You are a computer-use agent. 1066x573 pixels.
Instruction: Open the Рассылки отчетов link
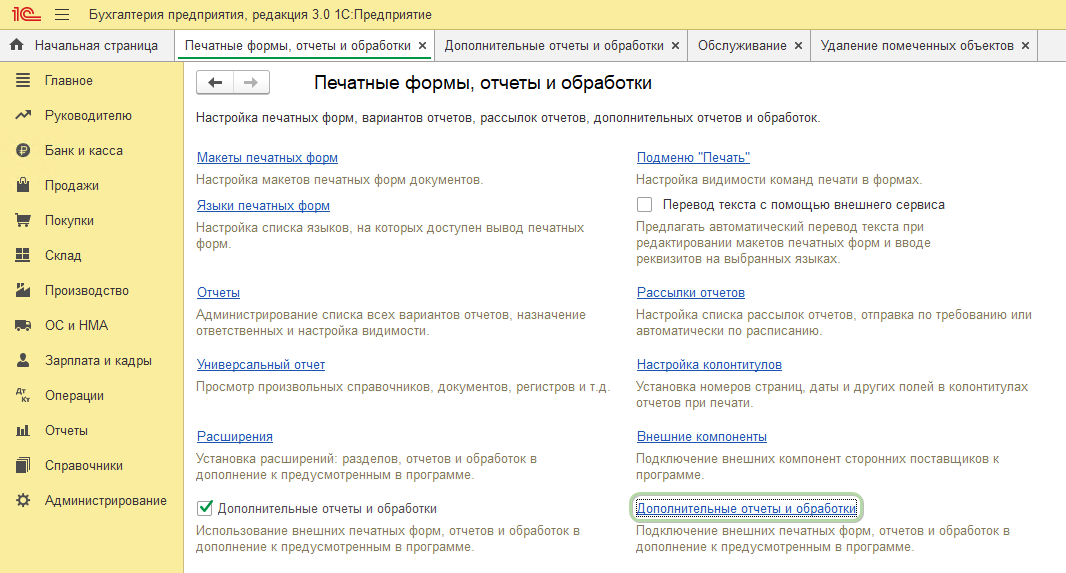691,292
